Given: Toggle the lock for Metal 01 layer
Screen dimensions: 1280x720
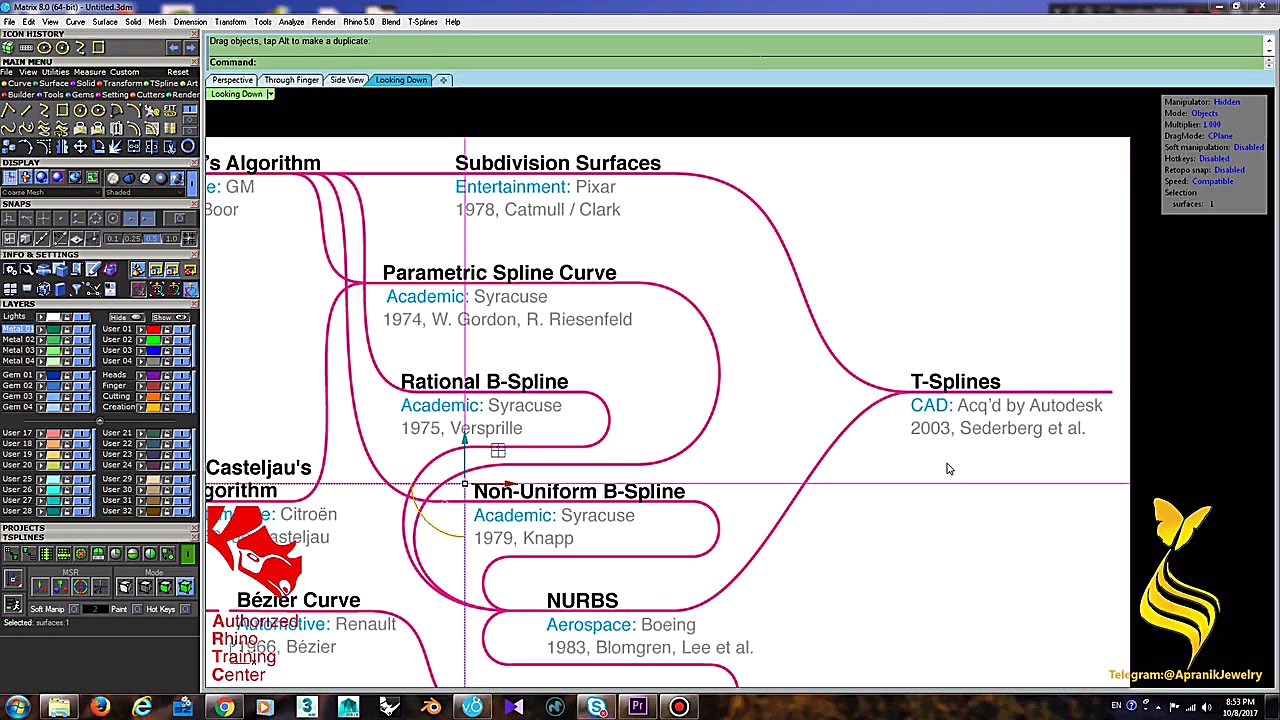Looking at the screenshot, I should 67,329.
